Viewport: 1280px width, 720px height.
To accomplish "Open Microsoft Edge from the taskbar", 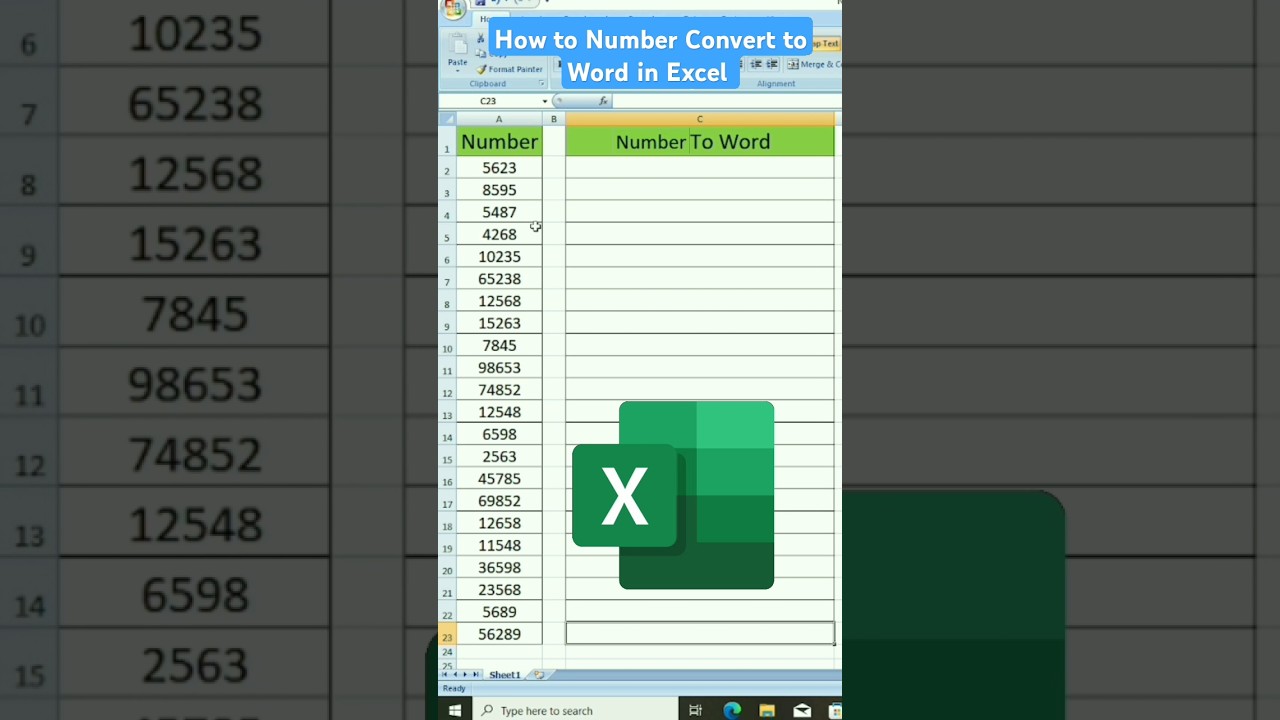I will coord(732,710).
